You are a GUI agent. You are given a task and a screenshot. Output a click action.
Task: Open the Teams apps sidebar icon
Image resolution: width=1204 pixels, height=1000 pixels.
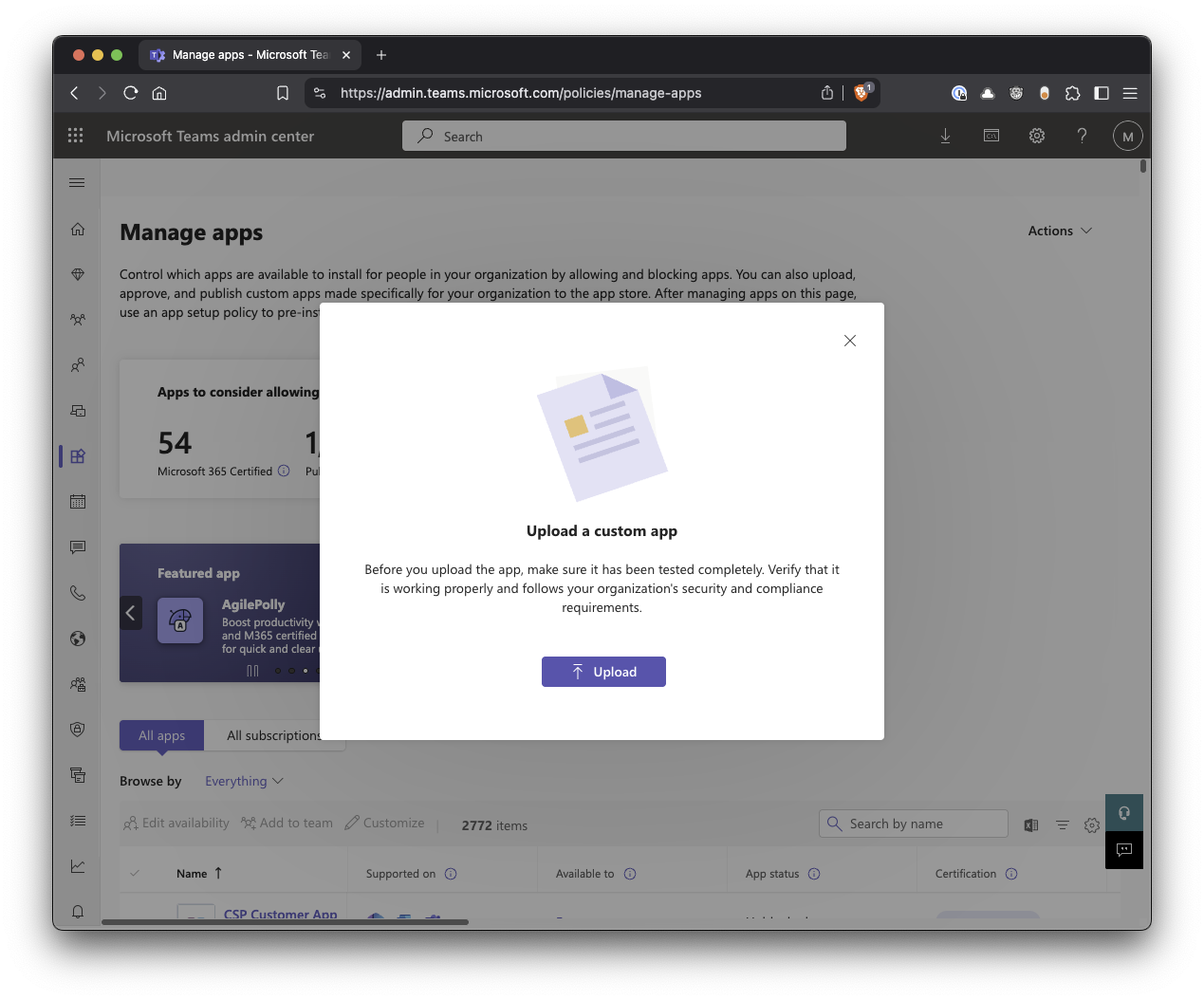tap(78, 456)
